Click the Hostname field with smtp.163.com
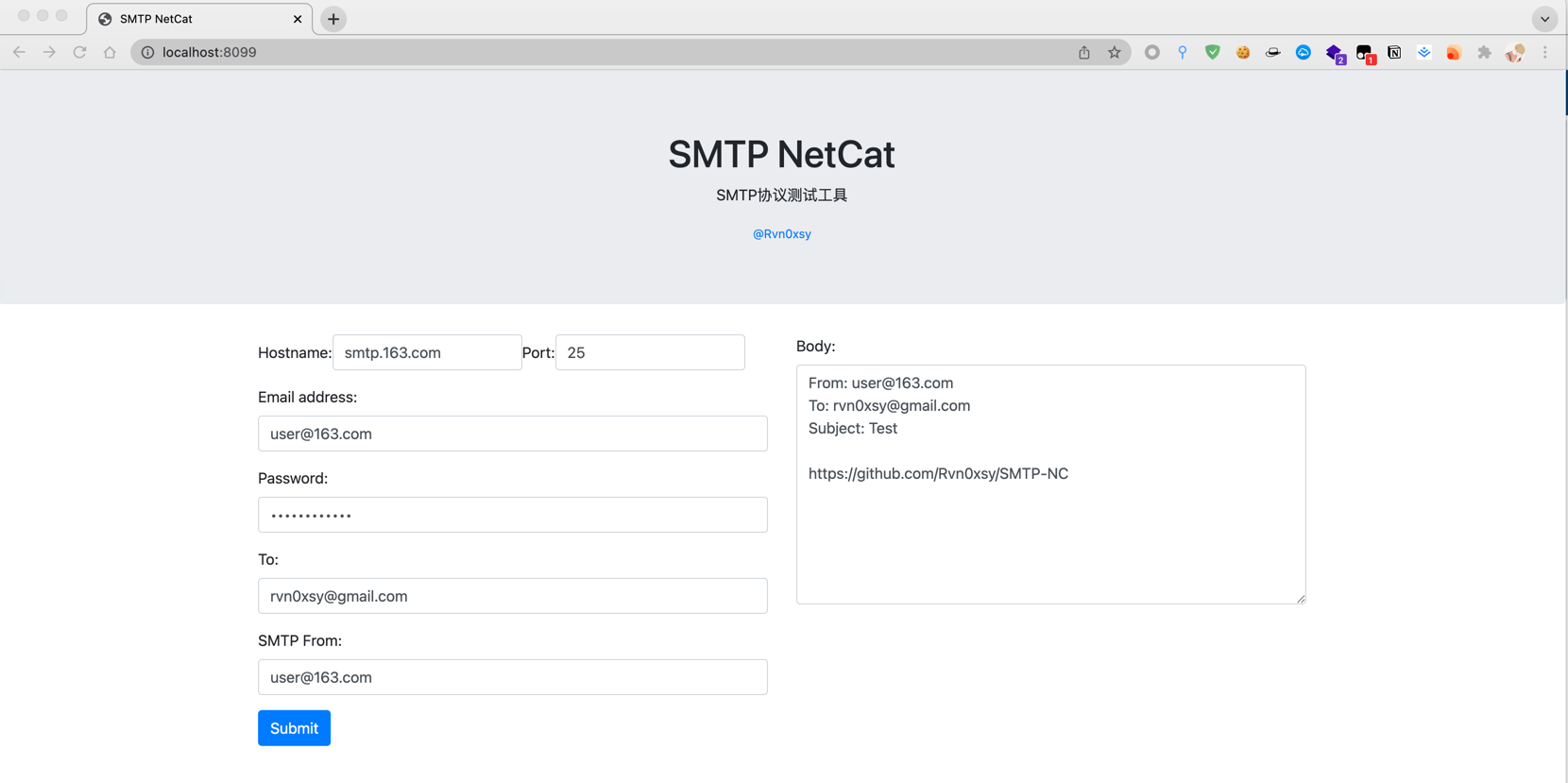1568x783 pixels. [x=427, y=352]
